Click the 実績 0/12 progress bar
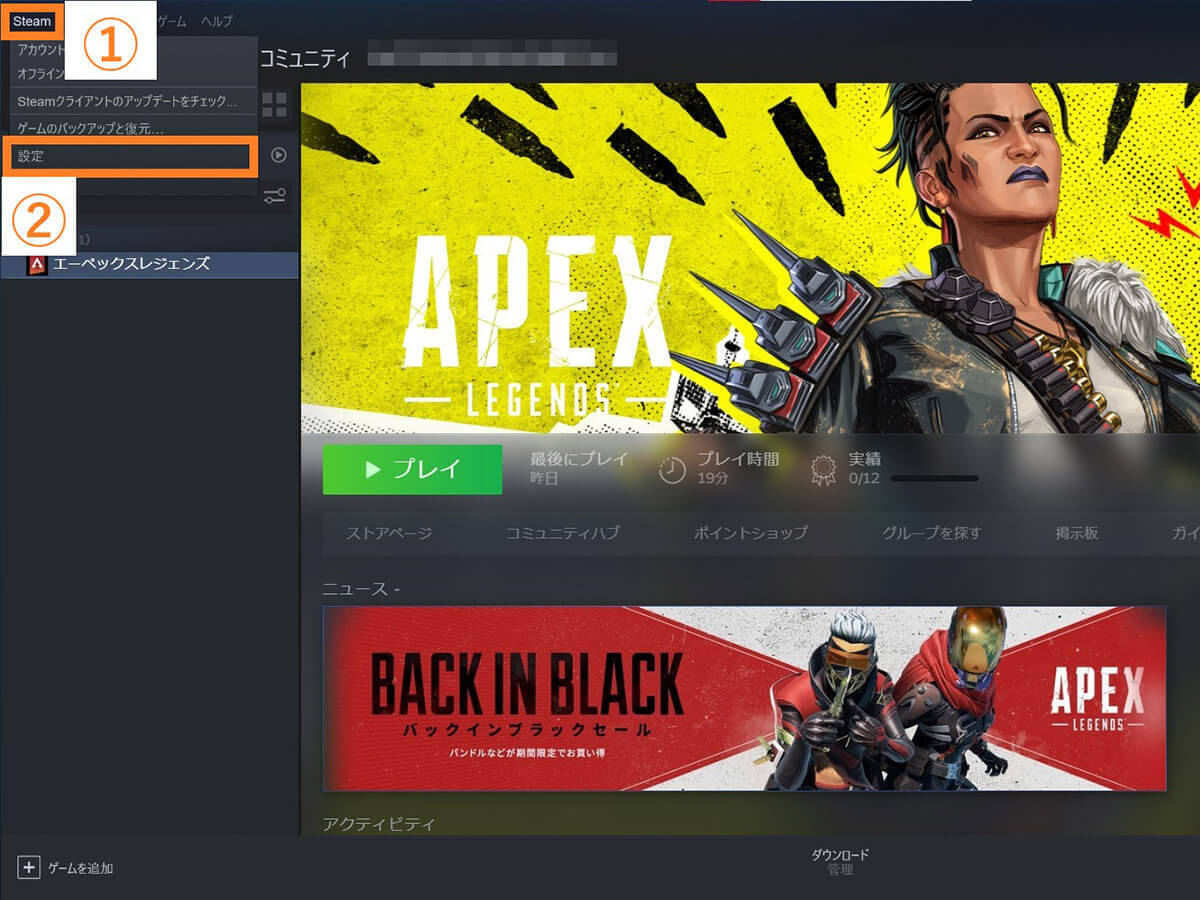The image size is (1200, 900). pyautogui.click(x=934, y=479)
